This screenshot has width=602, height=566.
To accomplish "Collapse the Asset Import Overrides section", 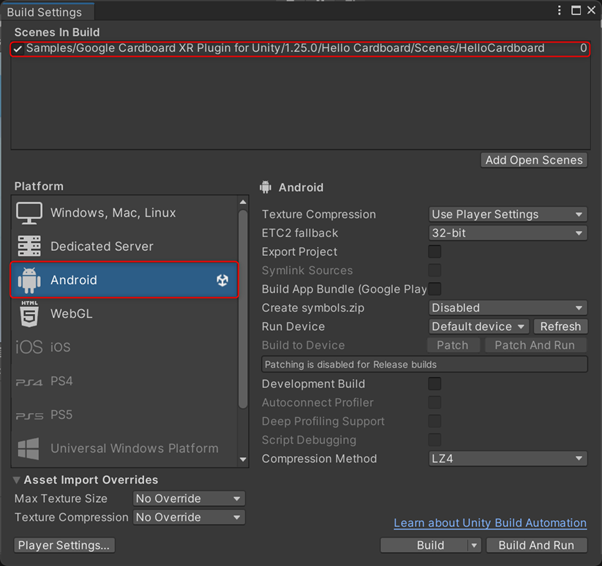I will pyautogui.click(x=17, y=480).
